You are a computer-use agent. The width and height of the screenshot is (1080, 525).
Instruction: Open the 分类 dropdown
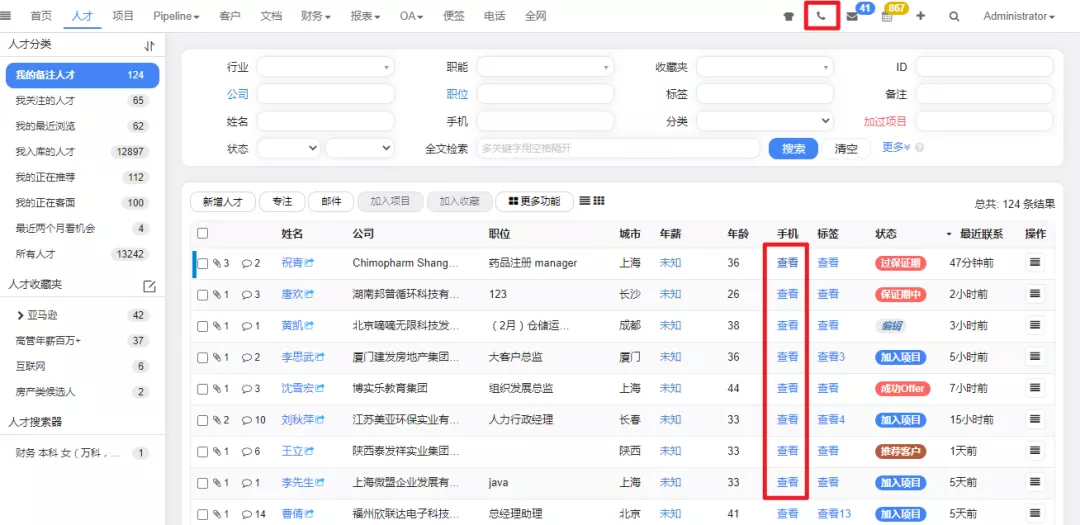765,121
